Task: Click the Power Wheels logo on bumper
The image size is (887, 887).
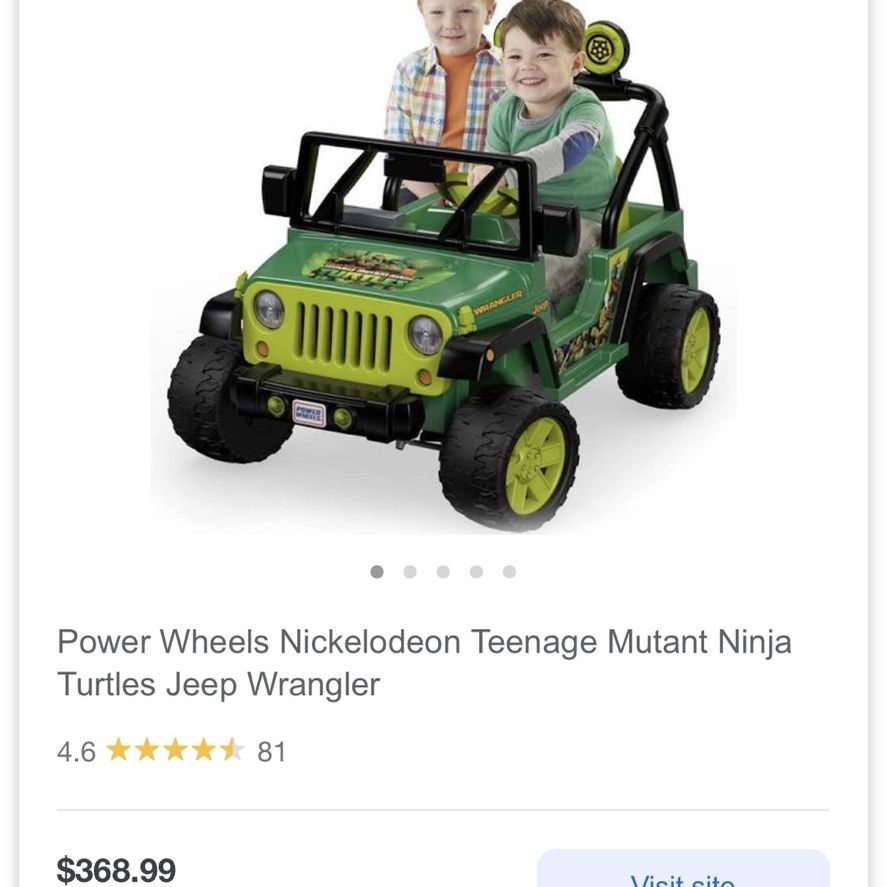Action: [308, 414]
